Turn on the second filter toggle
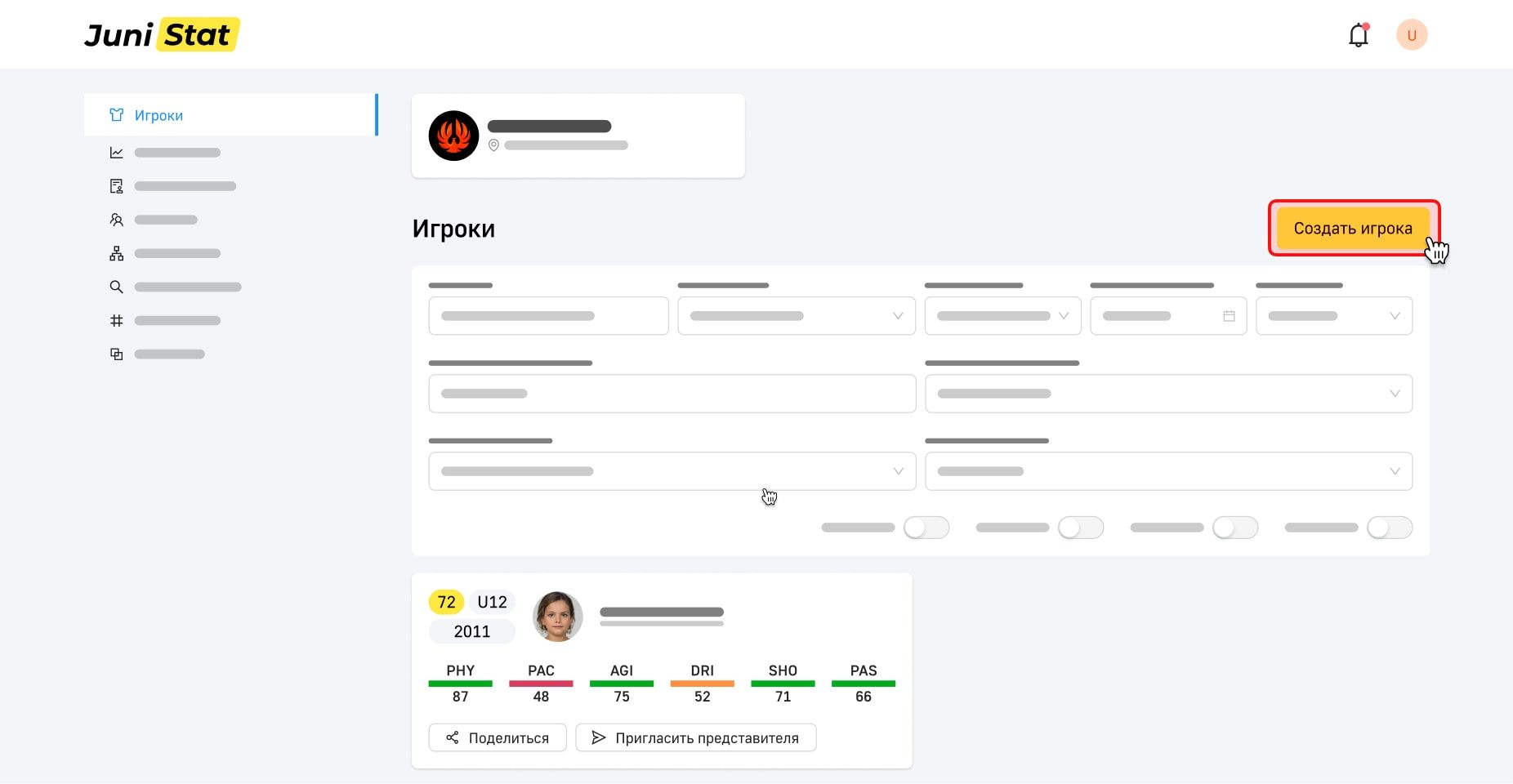 1080,528
